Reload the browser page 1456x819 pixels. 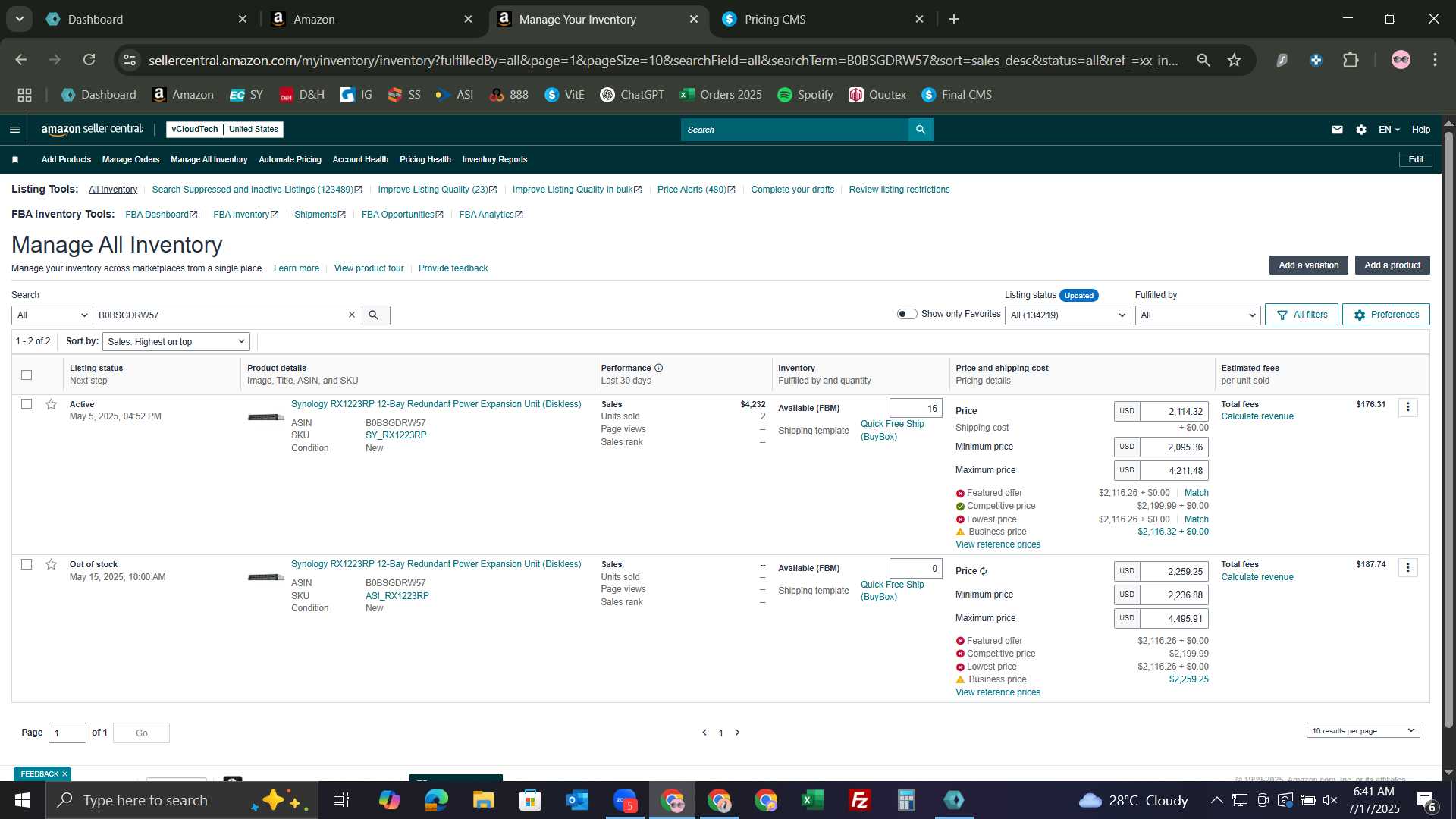coord(89,60)
